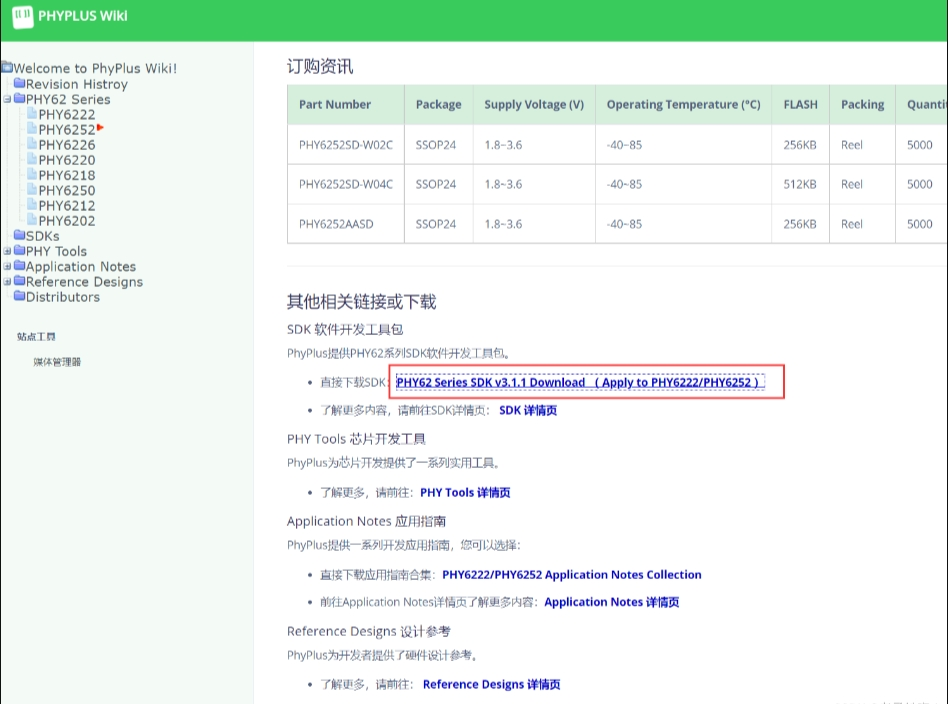Click the PHYPLUS Wiki logo icon

tap(23, 16)
